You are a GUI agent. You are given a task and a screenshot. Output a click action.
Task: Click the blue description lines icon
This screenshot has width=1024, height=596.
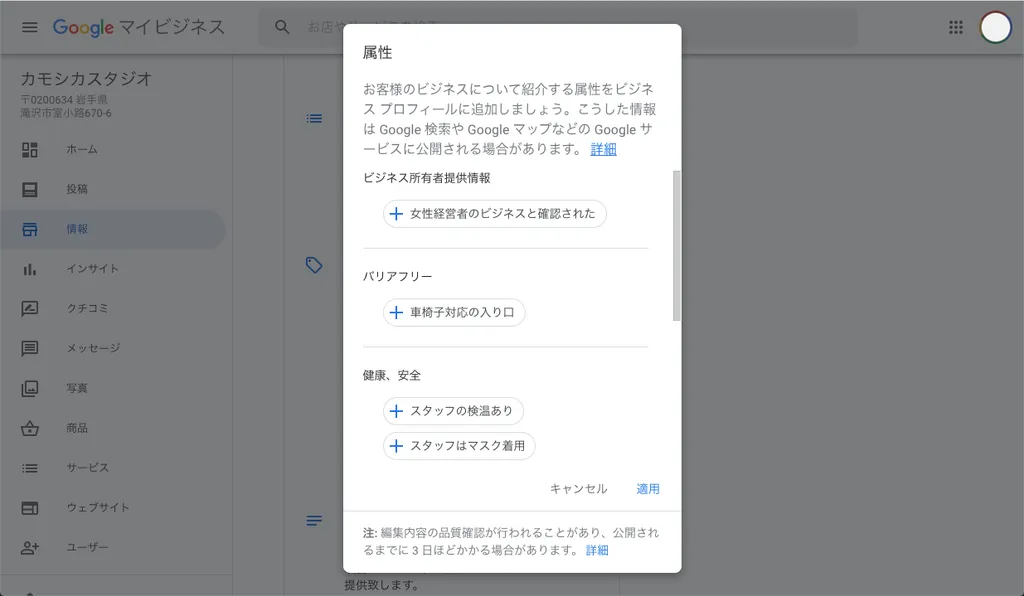pyautogui.click(x=314, y=520)
